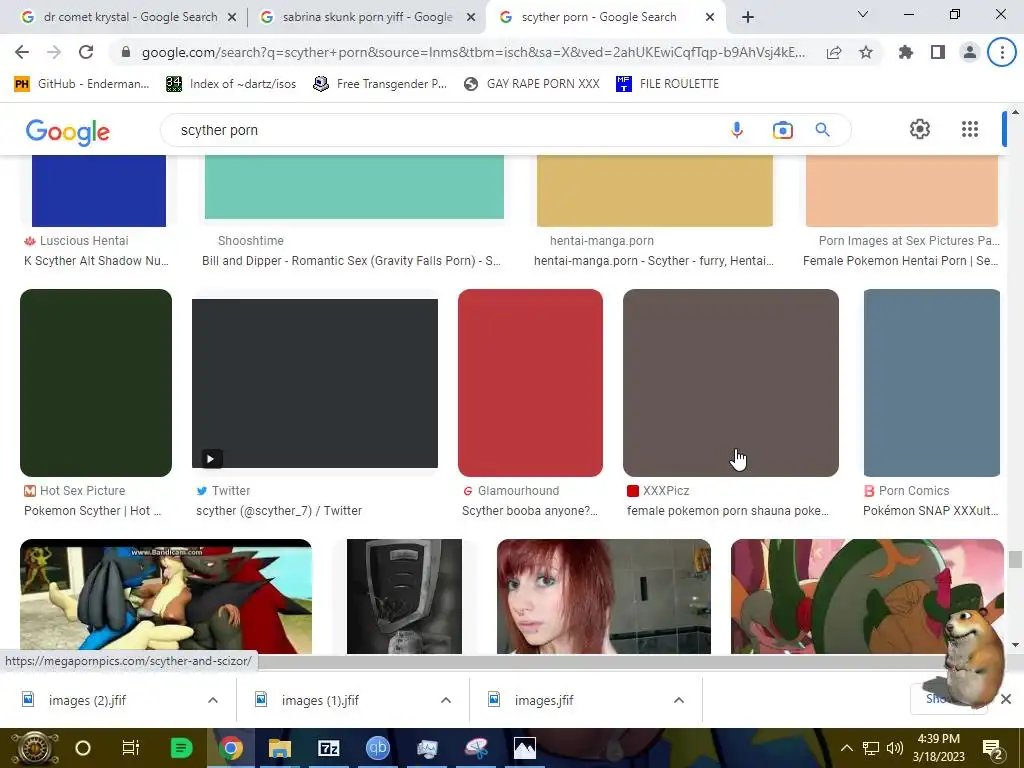This screenshot has width=1024, height=768.
Task: Switch to dr comet krystal tab
Action: [130, 17]
